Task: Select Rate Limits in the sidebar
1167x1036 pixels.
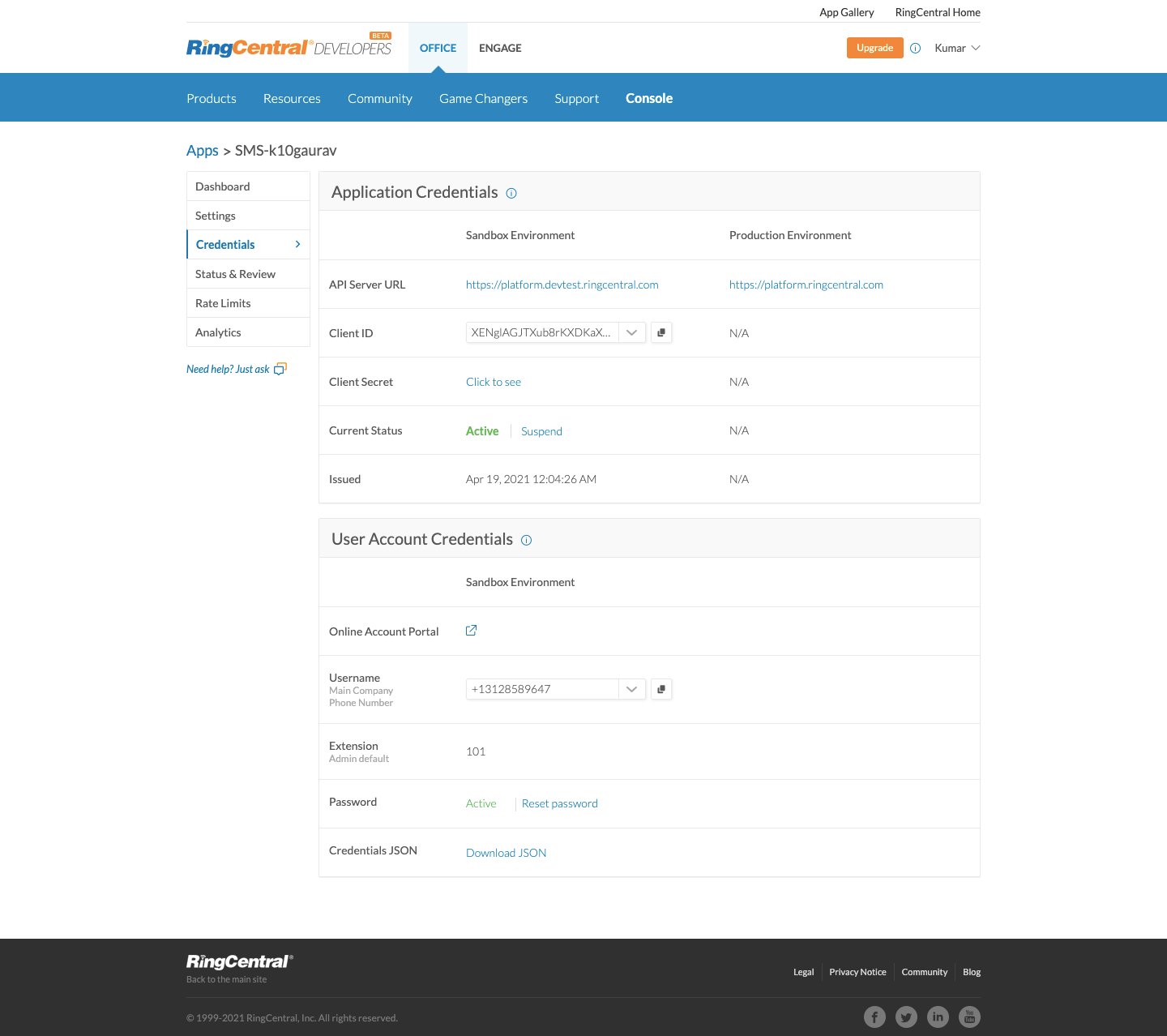Action: coord(248,303)
